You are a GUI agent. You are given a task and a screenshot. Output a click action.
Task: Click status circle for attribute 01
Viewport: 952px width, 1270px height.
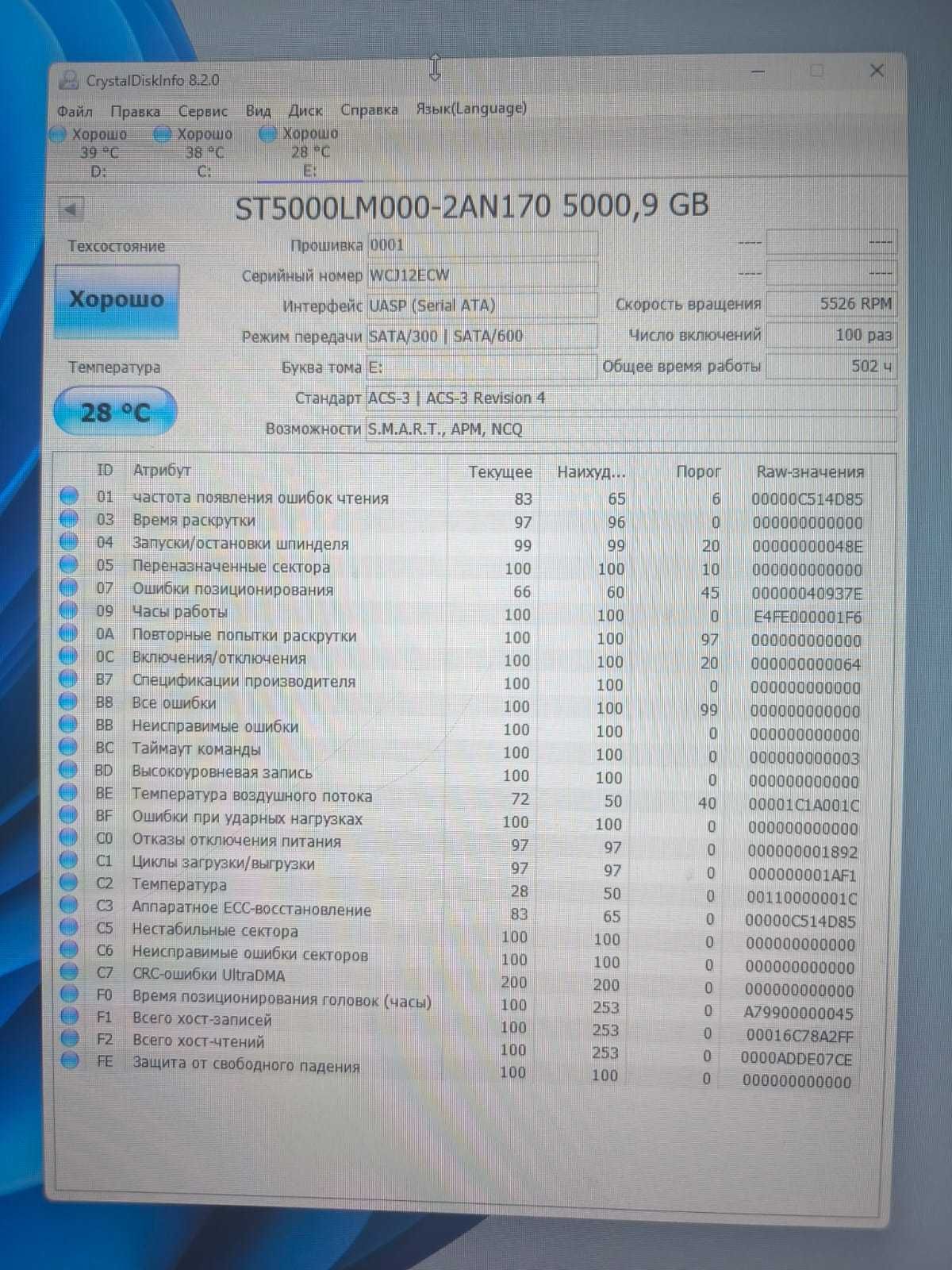(x=70, y=496)
